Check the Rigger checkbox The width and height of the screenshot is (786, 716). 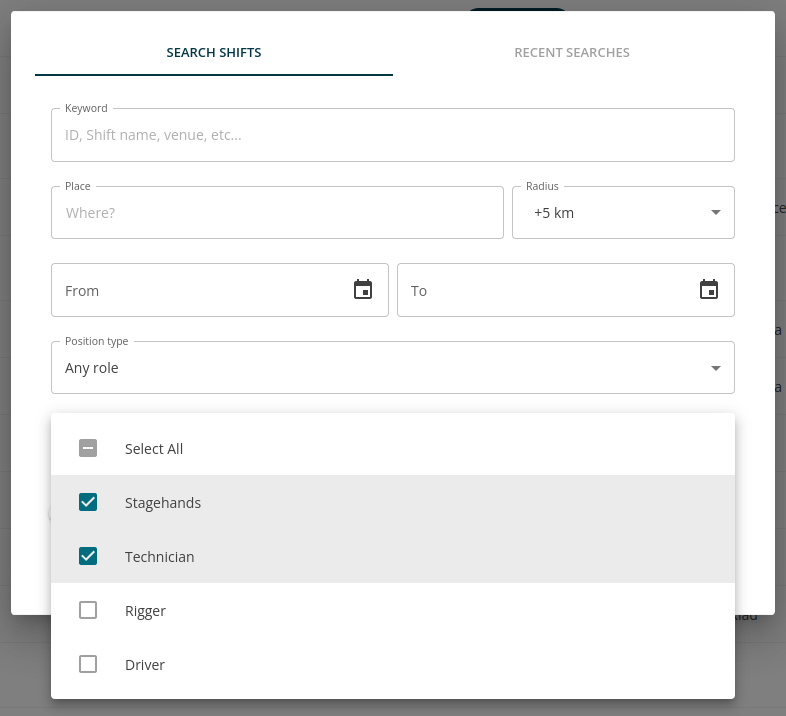click(x=88, y=611)
